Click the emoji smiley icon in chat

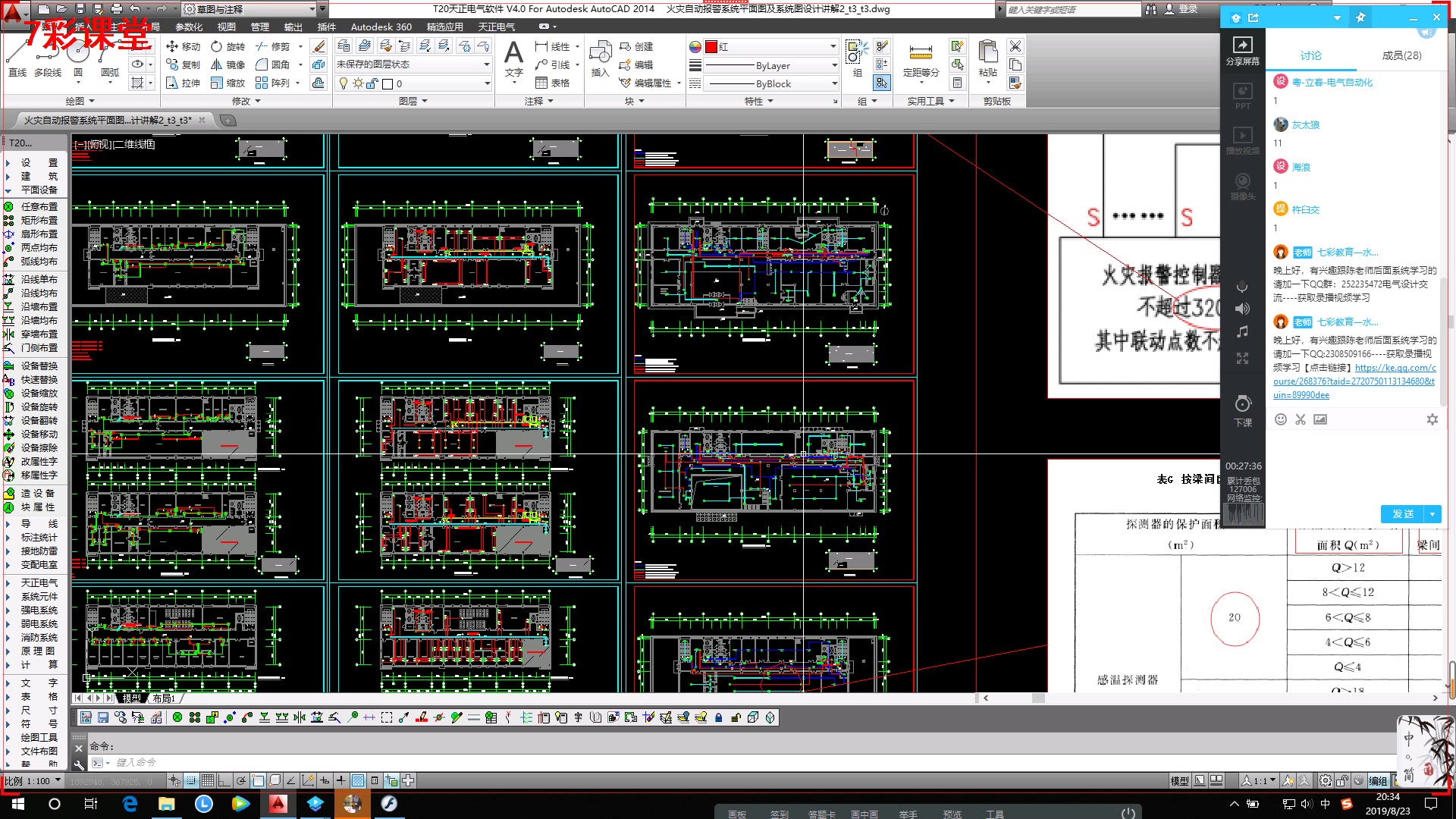click(x=1281, y=419)
